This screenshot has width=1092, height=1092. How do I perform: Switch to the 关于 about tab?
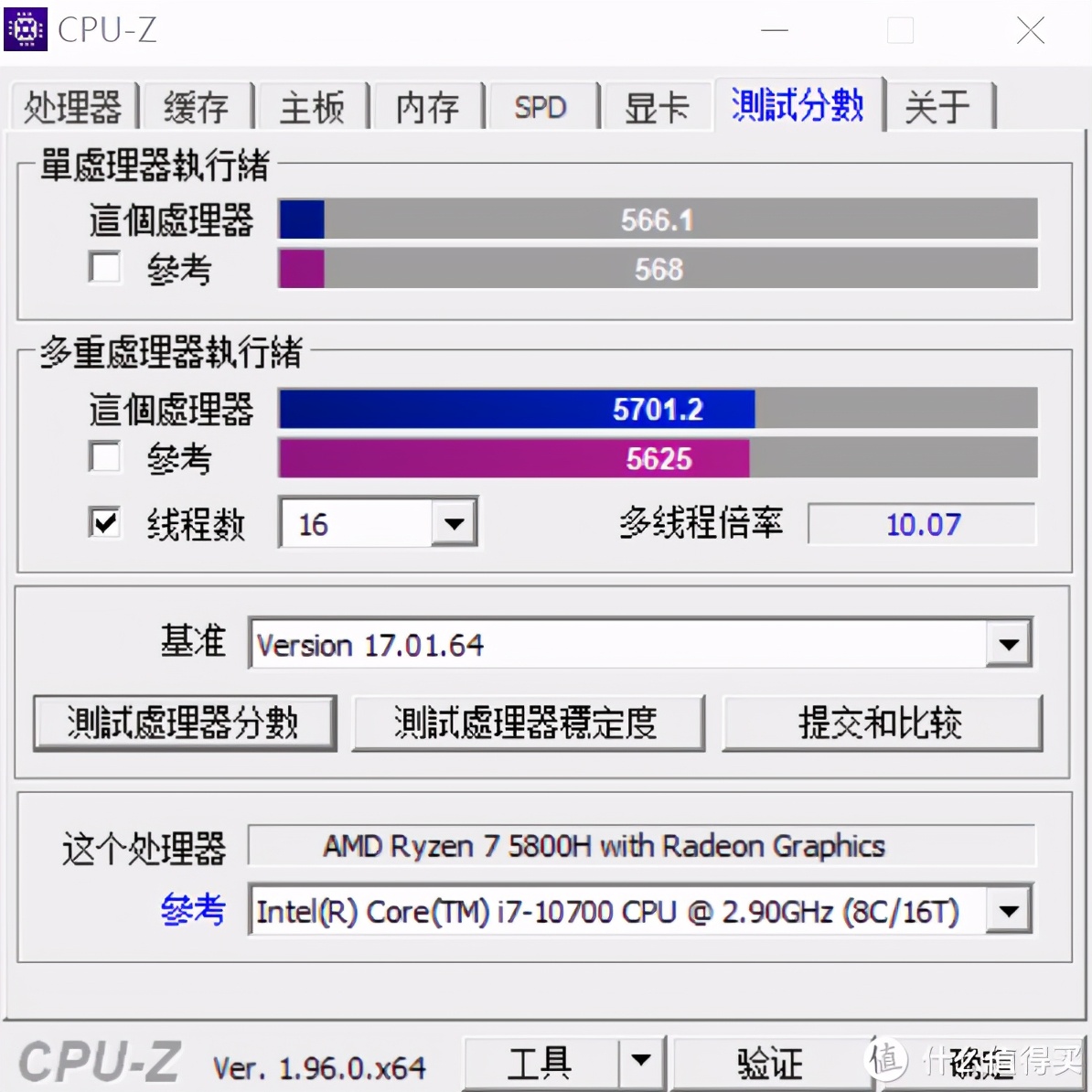coord(938,106)
